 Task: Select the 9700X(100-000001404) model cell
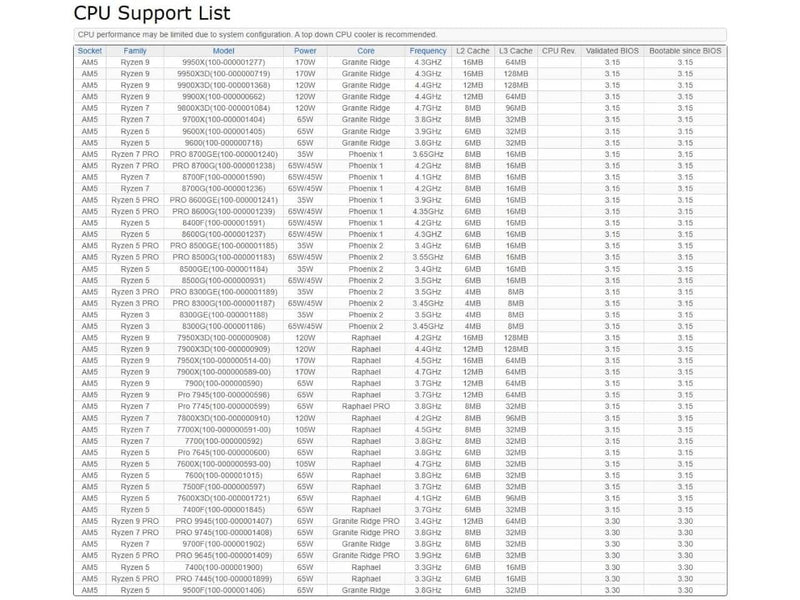pyautogui.click(x=223, y=119)
